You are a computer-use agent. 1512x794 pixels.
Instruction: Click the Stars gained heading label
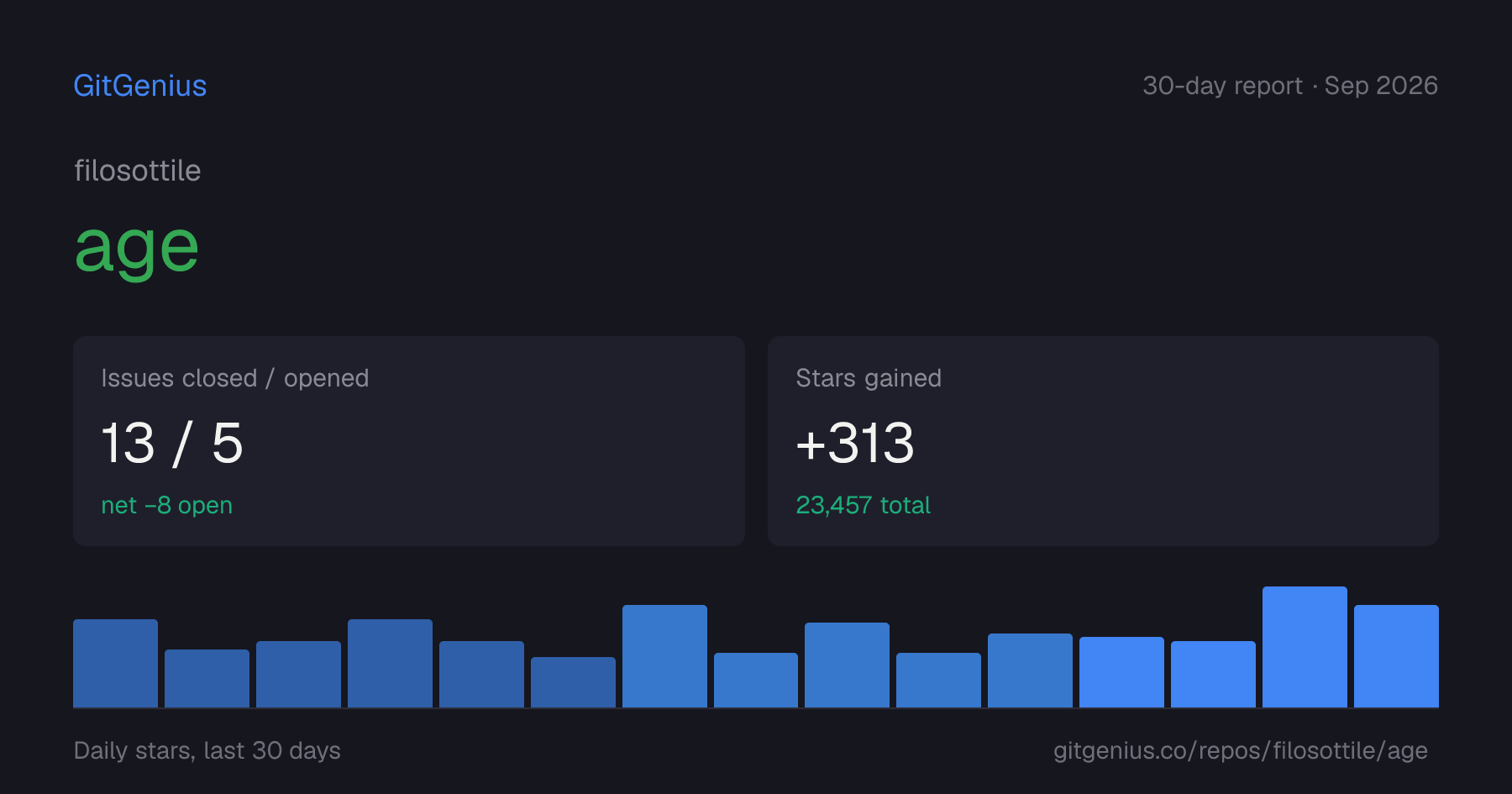869,378
